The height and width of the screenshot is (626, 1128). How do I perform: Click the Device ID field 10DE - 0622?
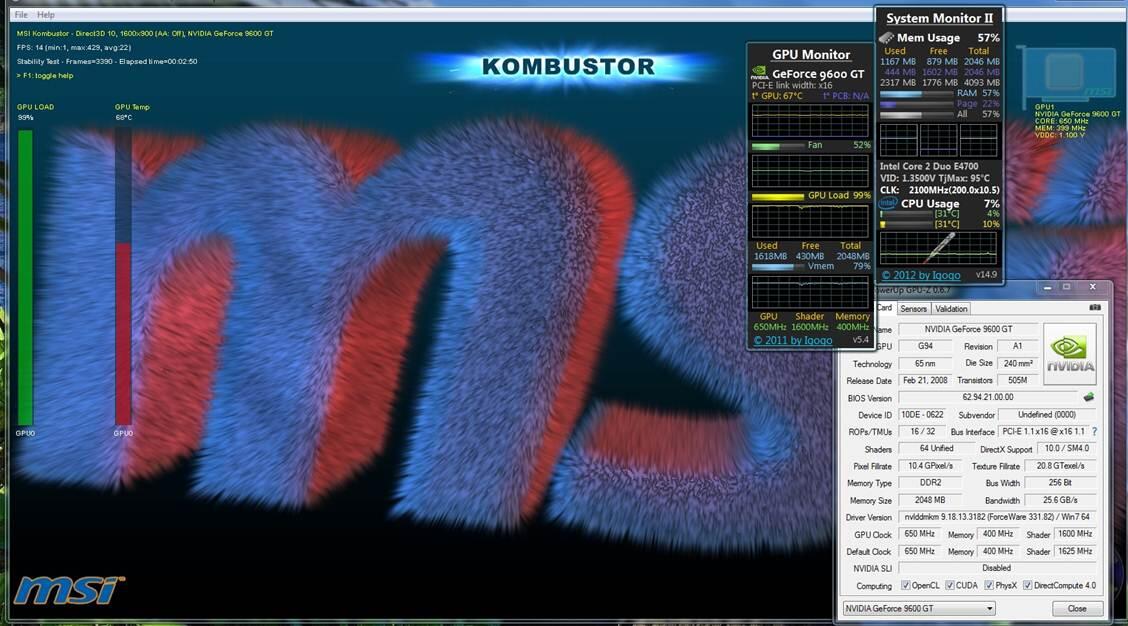(922, 414)
